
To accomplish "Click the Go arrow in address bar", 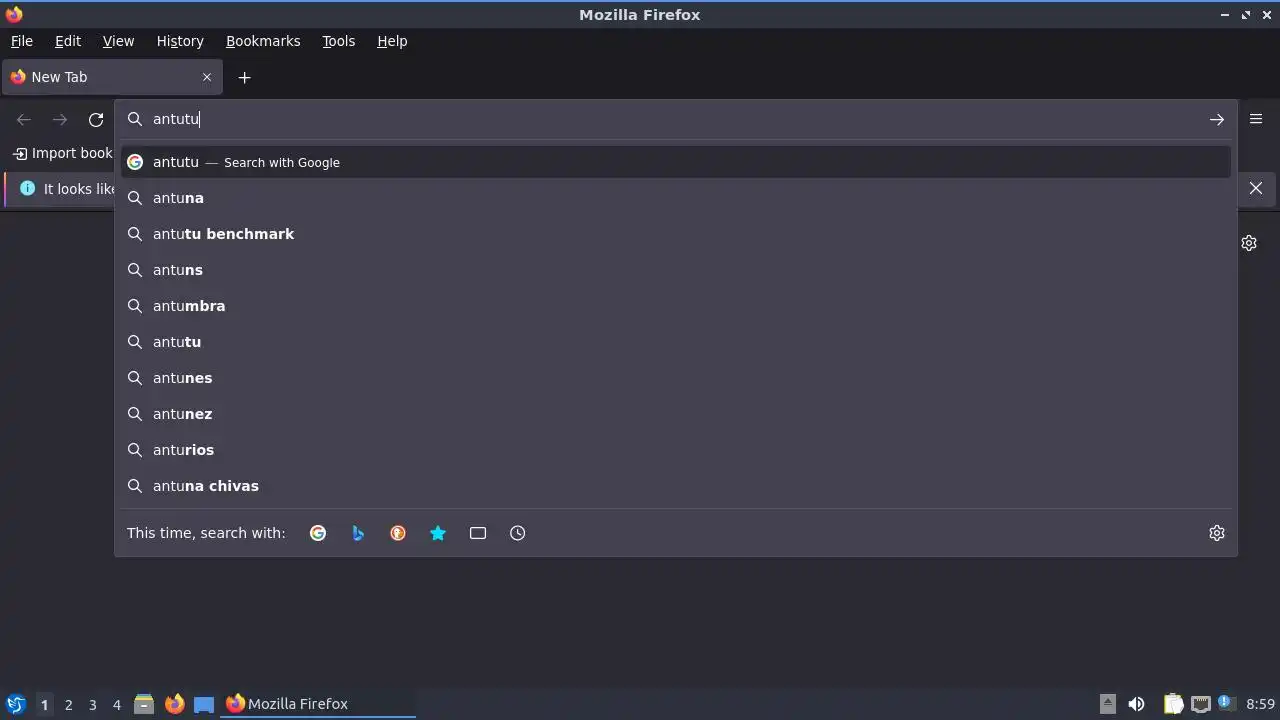I will (1217, 119).
